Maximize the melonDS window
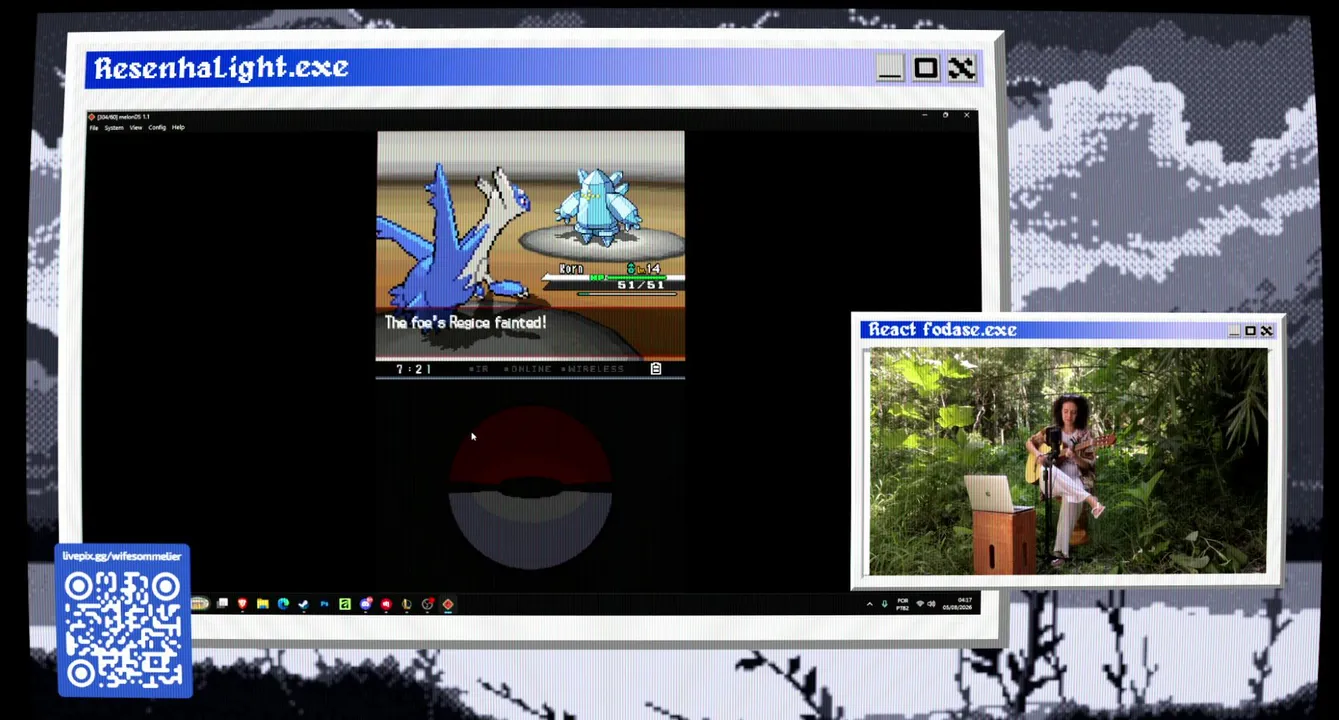The width and height of the screenshot is (1339, 720). pos(945,115)
